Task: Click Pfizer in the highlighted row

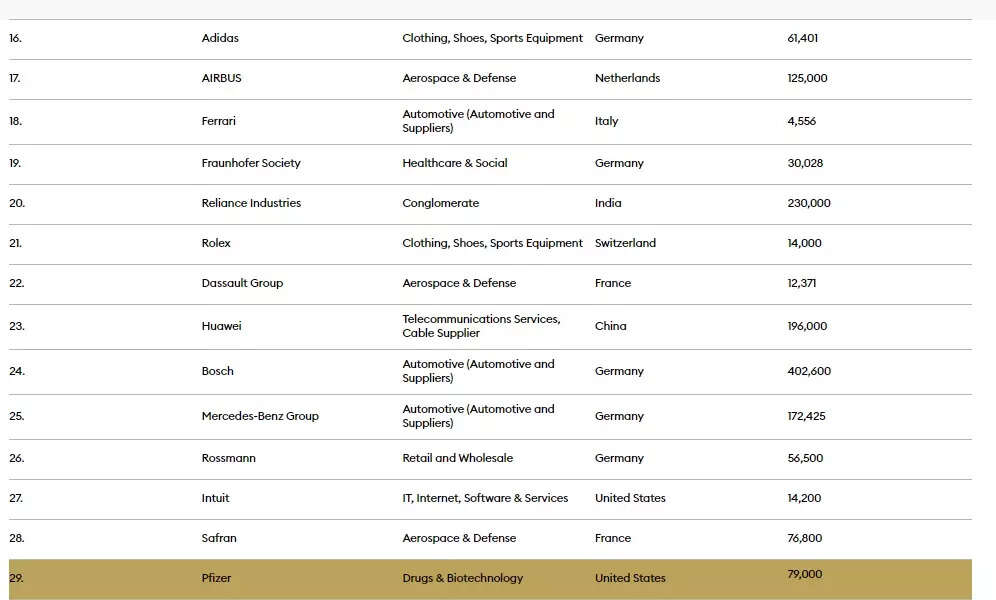Action: point(216,578)
